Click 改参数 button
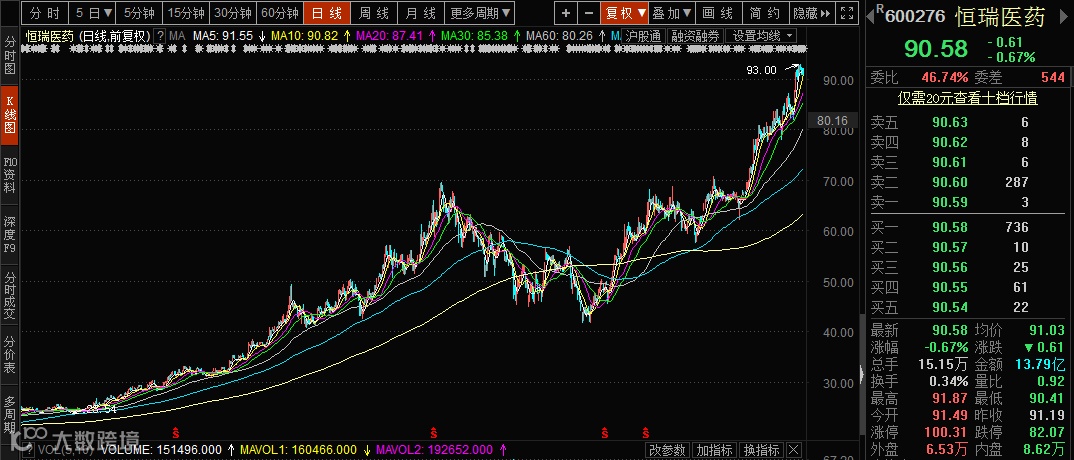Image resolution: width=1074 pixels, height=460 pixels. [667, 450]
